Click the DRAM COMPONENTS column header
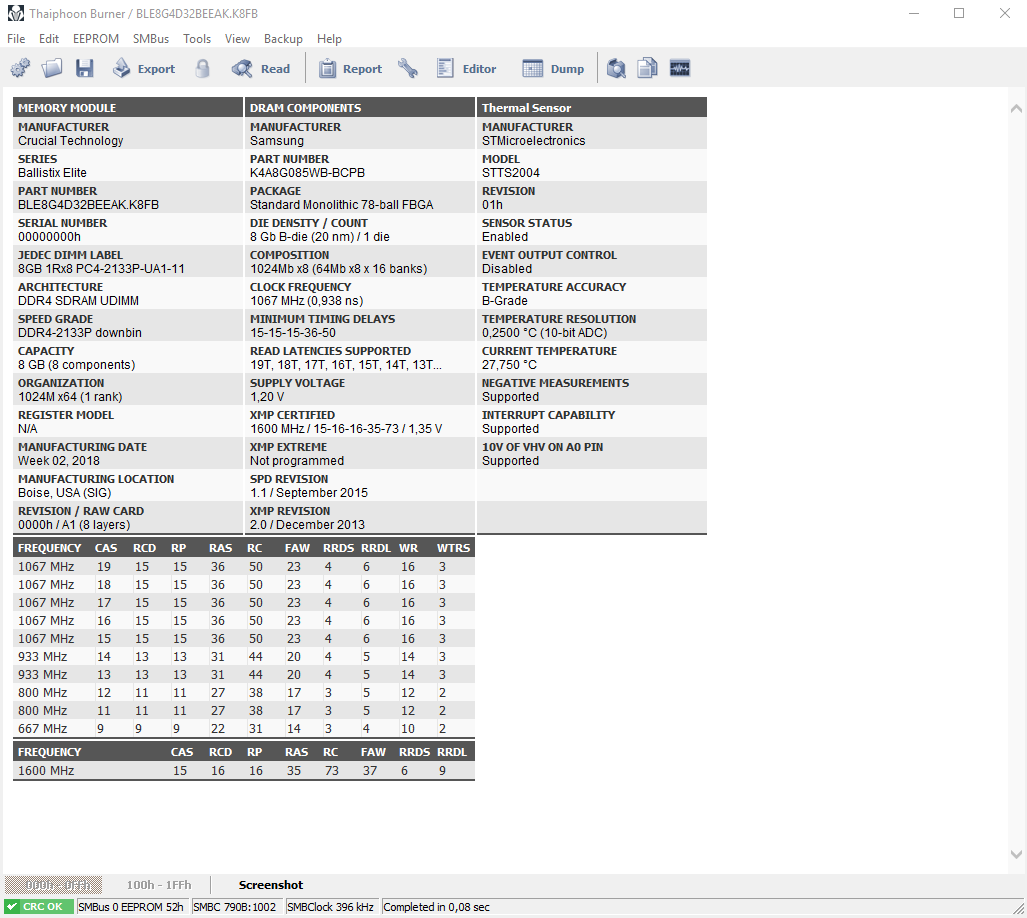The width and height of the screenshot is (1027, 918). point(360,107)
